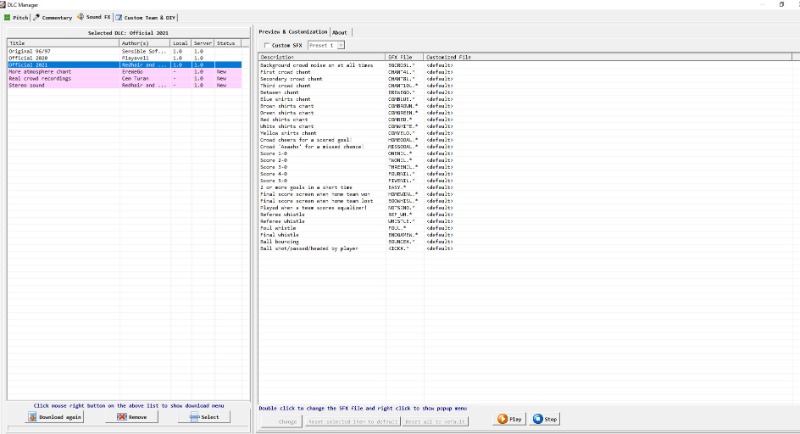The width and height of the screenshot is (800, 434).
Task: Sort the sounds by SFX File column
Action: point(404,57)
